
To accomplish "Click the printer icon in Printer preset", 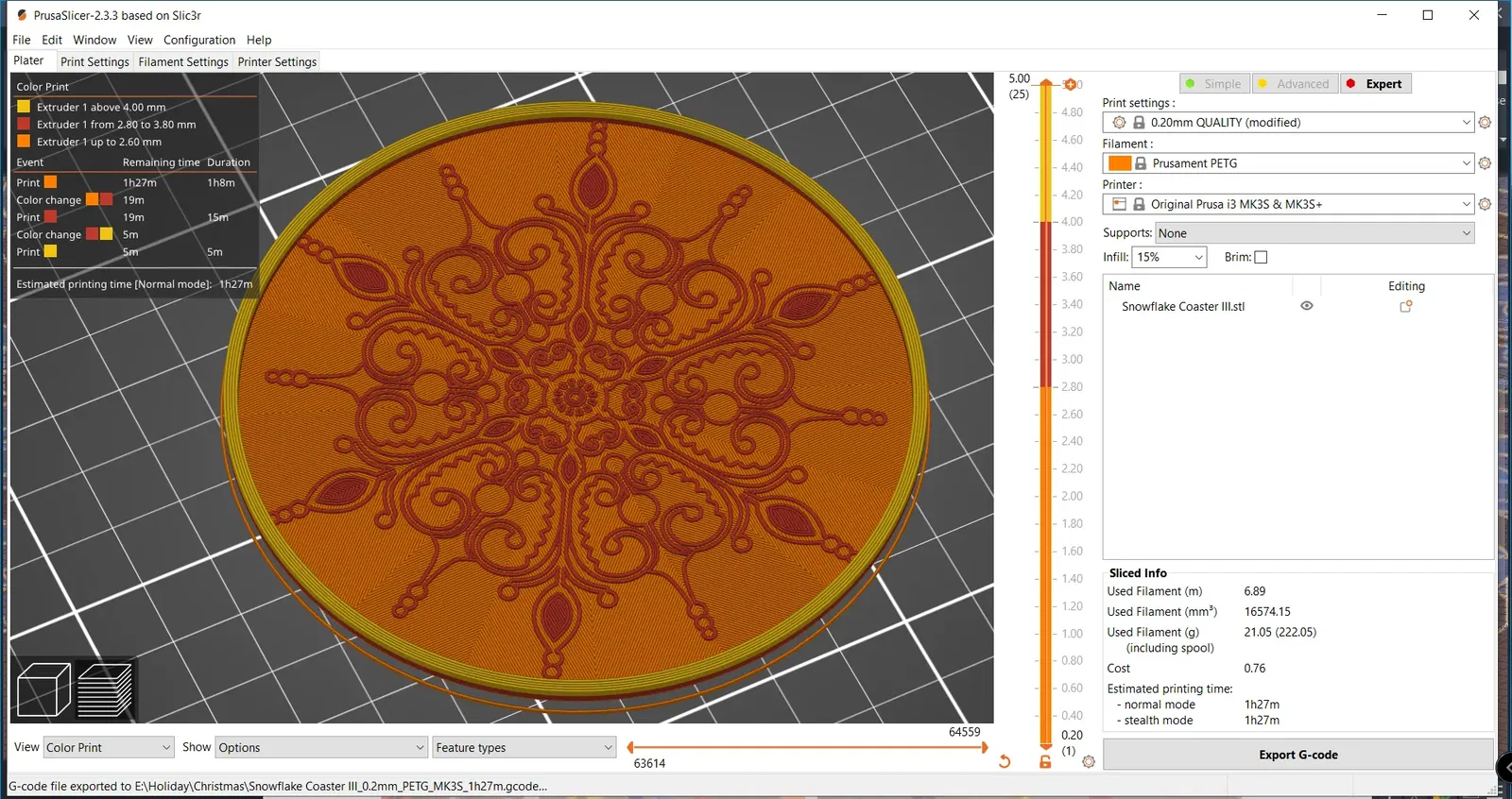I will pos(1119,204).
